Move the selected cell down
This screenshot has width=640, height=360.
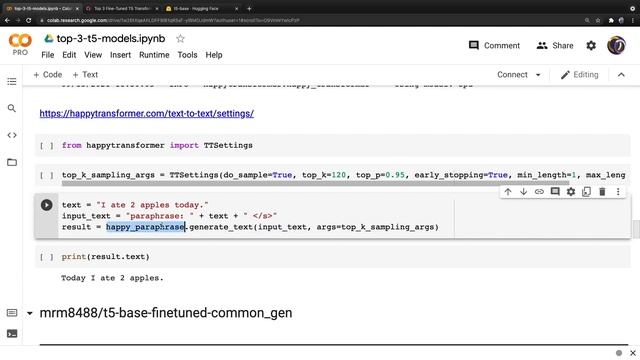523,191
